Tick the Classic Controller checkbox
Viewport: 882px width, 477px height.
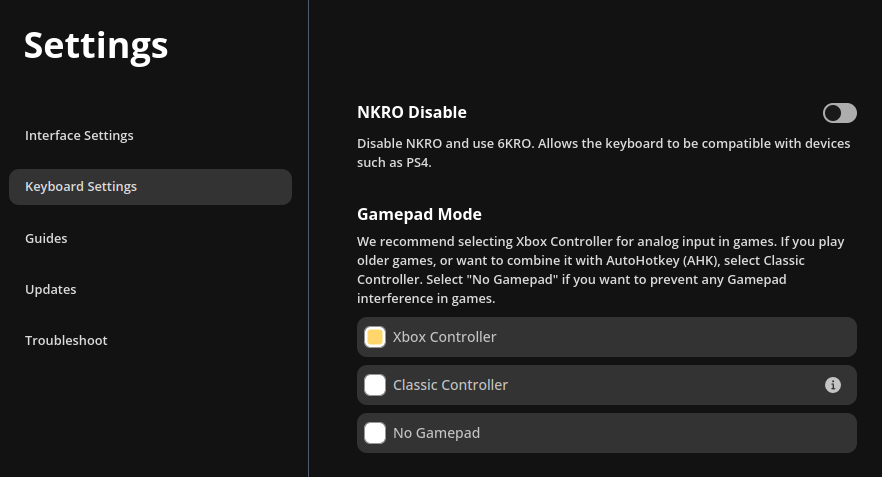point(375,385)
